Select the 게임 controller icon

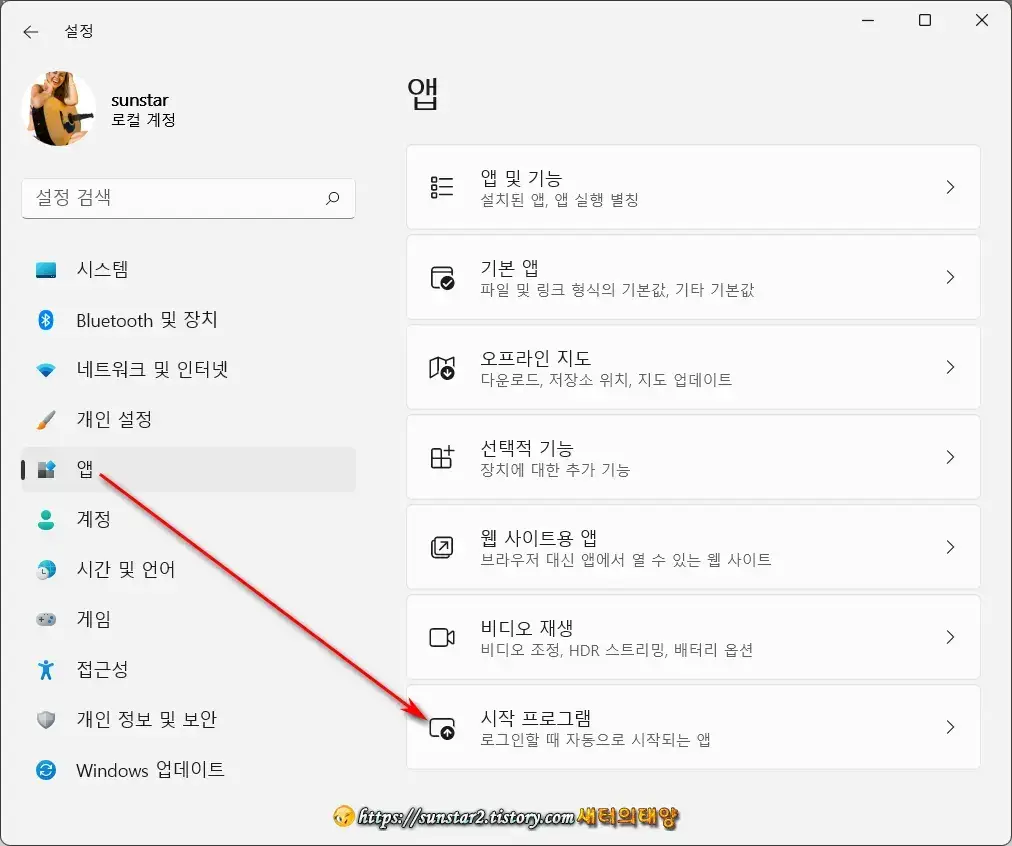click(47, 620)
